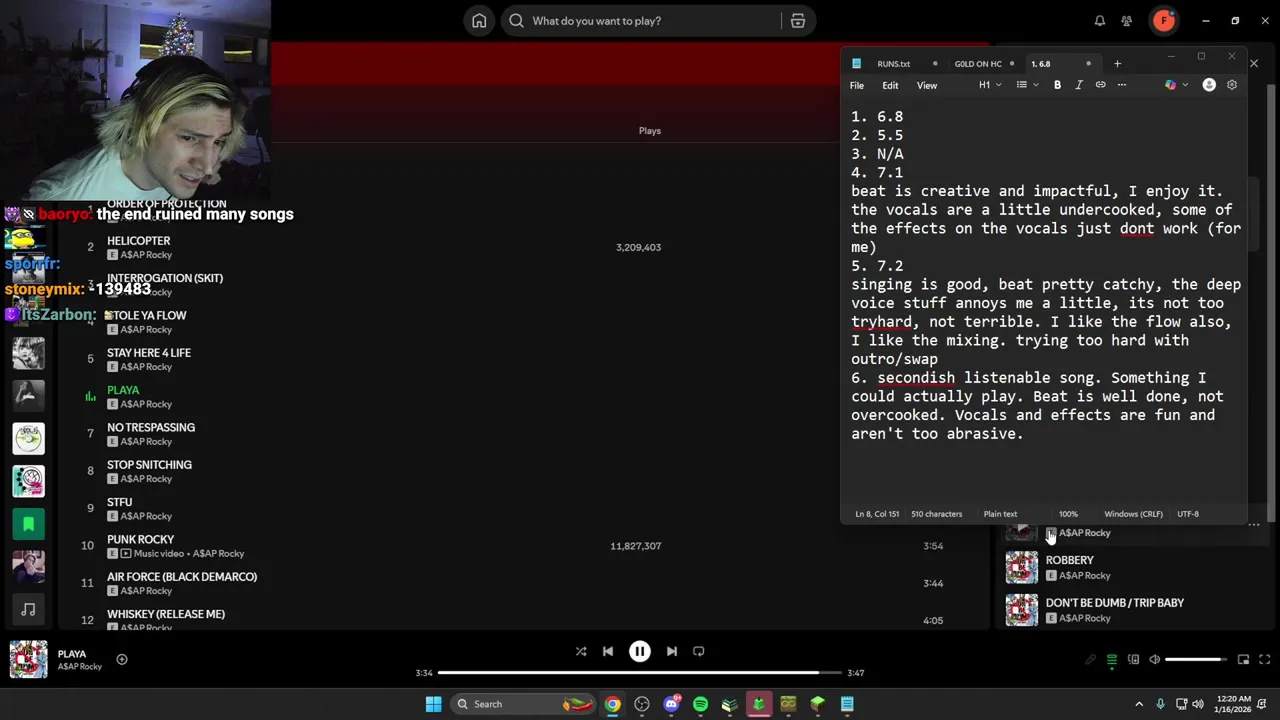Switch to the RUNS.txt tab
This screenshot has width=1280, height=720.
tap(894, 63)
